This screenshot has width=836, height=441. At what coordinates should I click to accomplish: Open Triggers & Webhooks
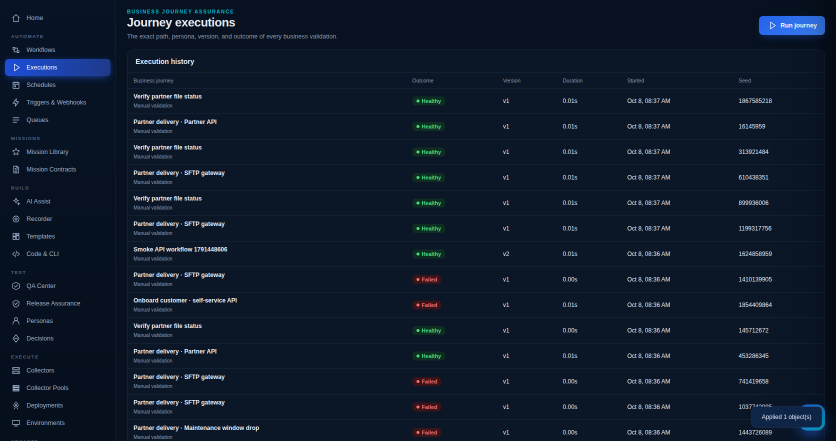tap(58, 103)
